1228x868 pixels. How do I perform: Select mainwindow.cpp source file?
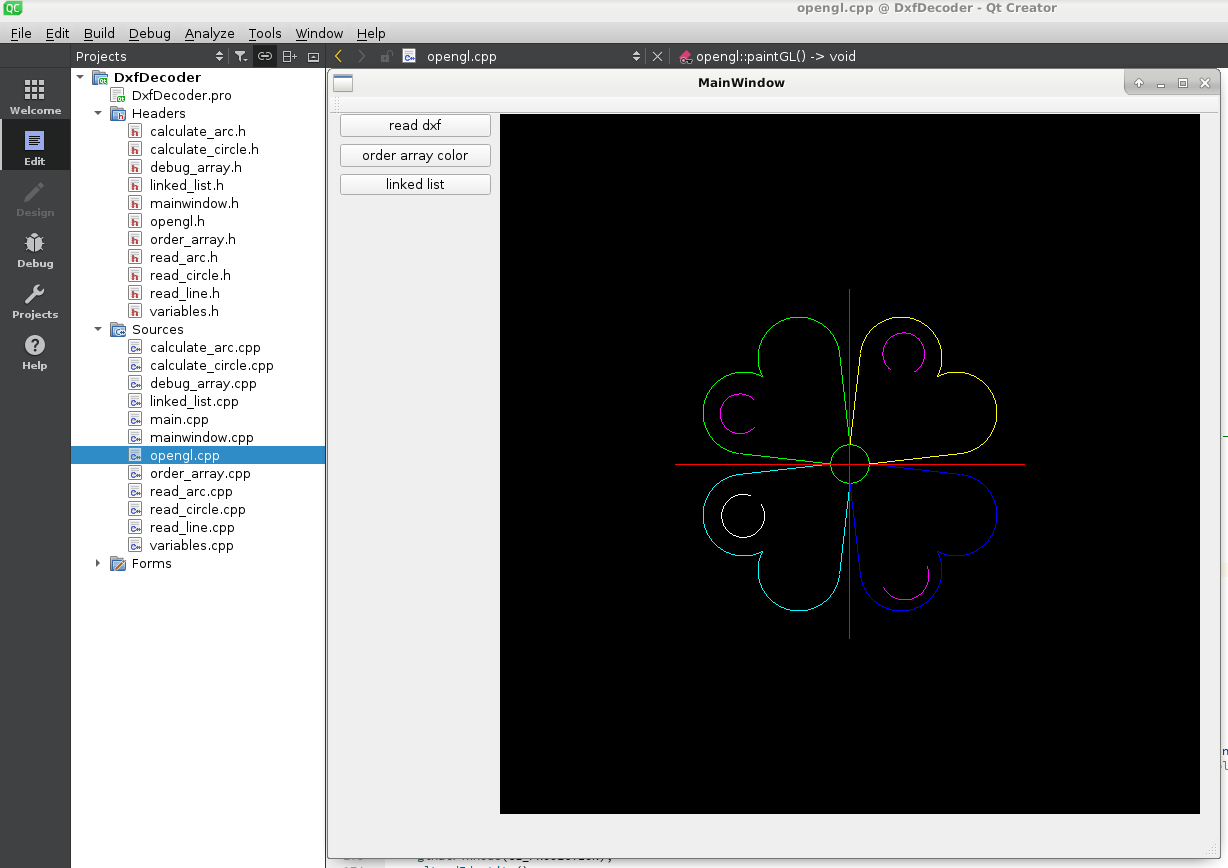(201, 437)
